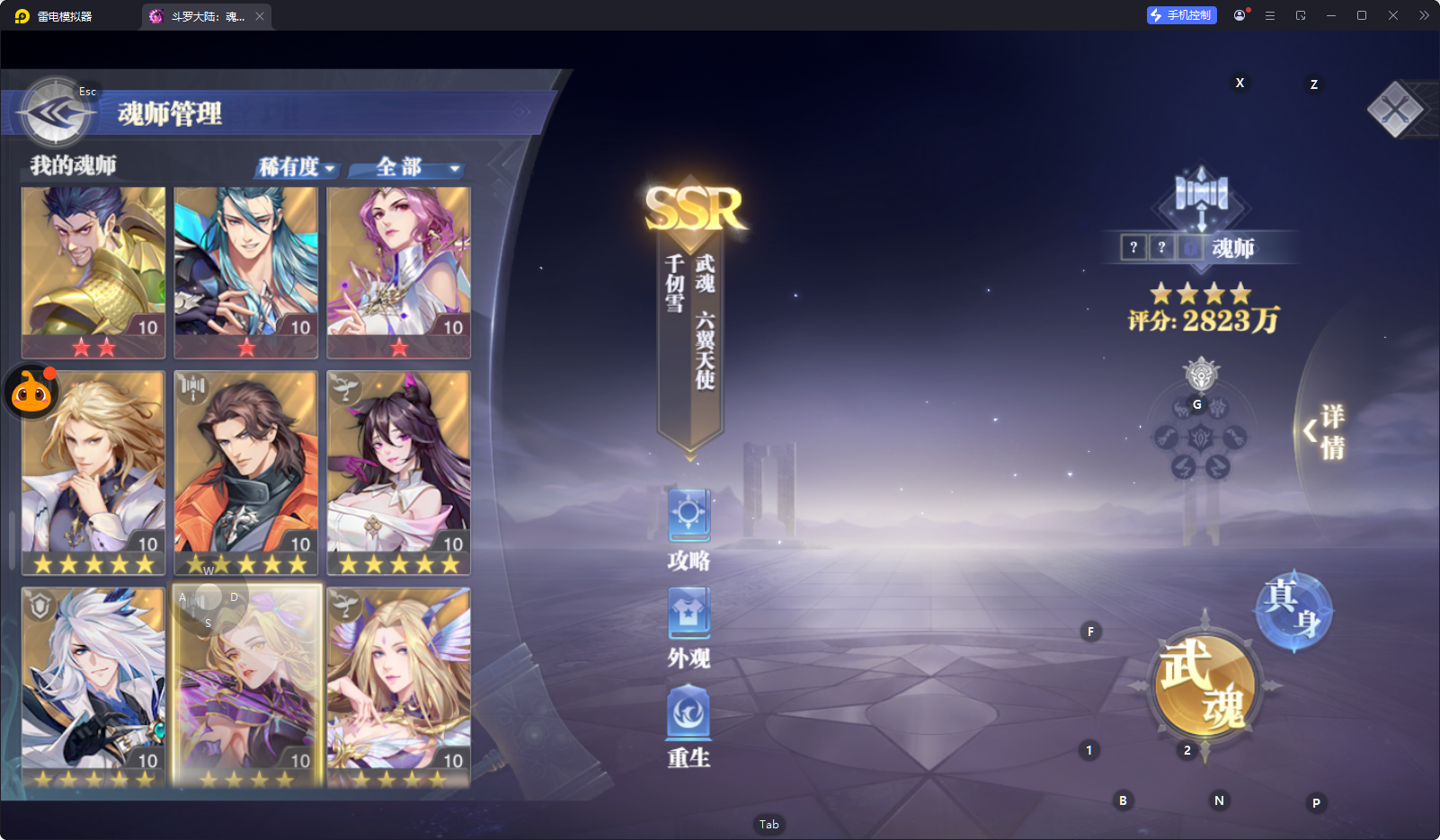Screen dimensions: 1440x840
Task: Click the 魂师管理 panel title
Action: (170, 114)
